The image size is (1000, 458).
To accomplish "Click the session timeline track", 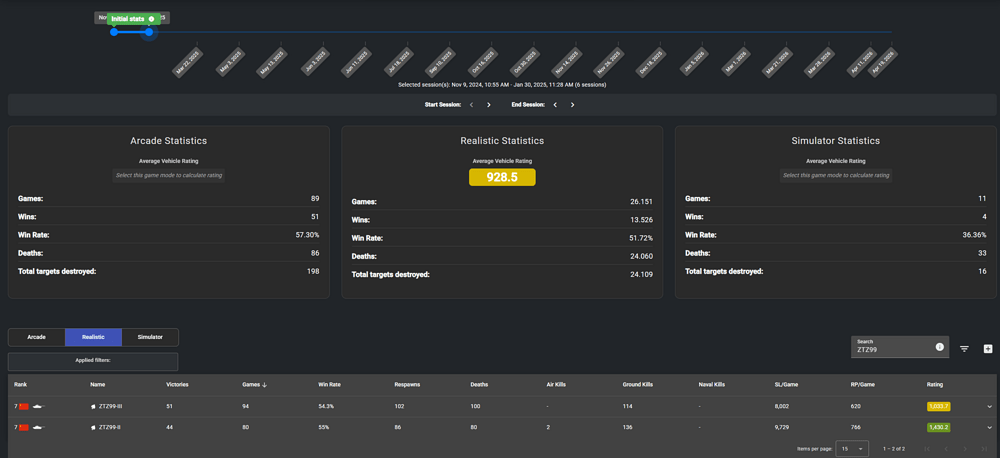I will point(503,32).
